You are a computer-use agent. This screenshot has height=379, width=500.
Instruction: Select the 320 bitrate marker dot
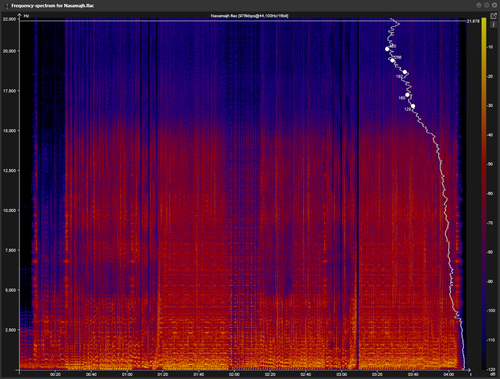click(387, 49)
